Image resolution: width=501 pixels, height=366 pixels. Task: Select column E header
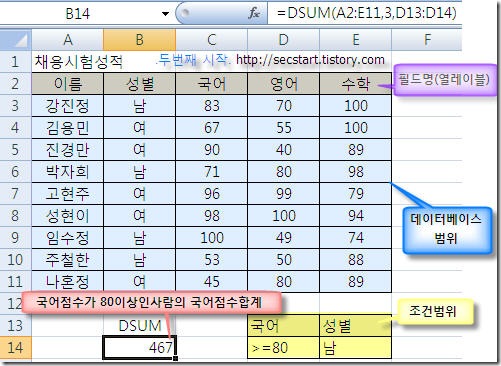point(356,40)
